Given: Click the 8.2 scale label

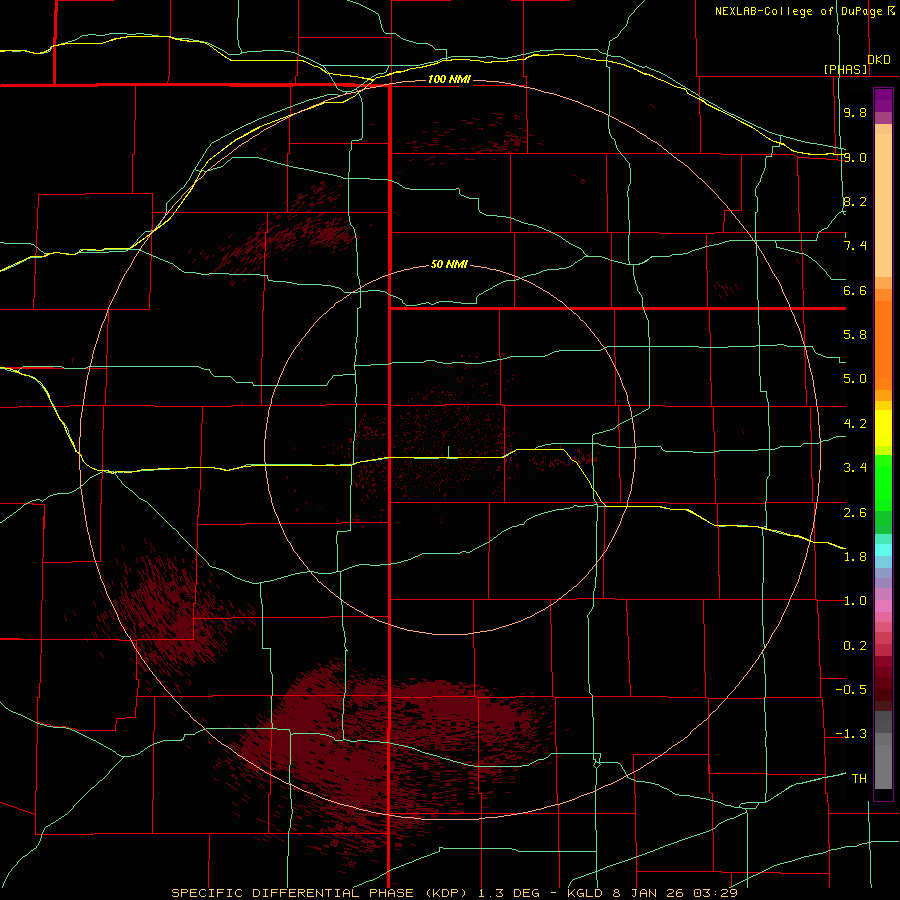Looking at the screenshot, I should coord(855,201).
